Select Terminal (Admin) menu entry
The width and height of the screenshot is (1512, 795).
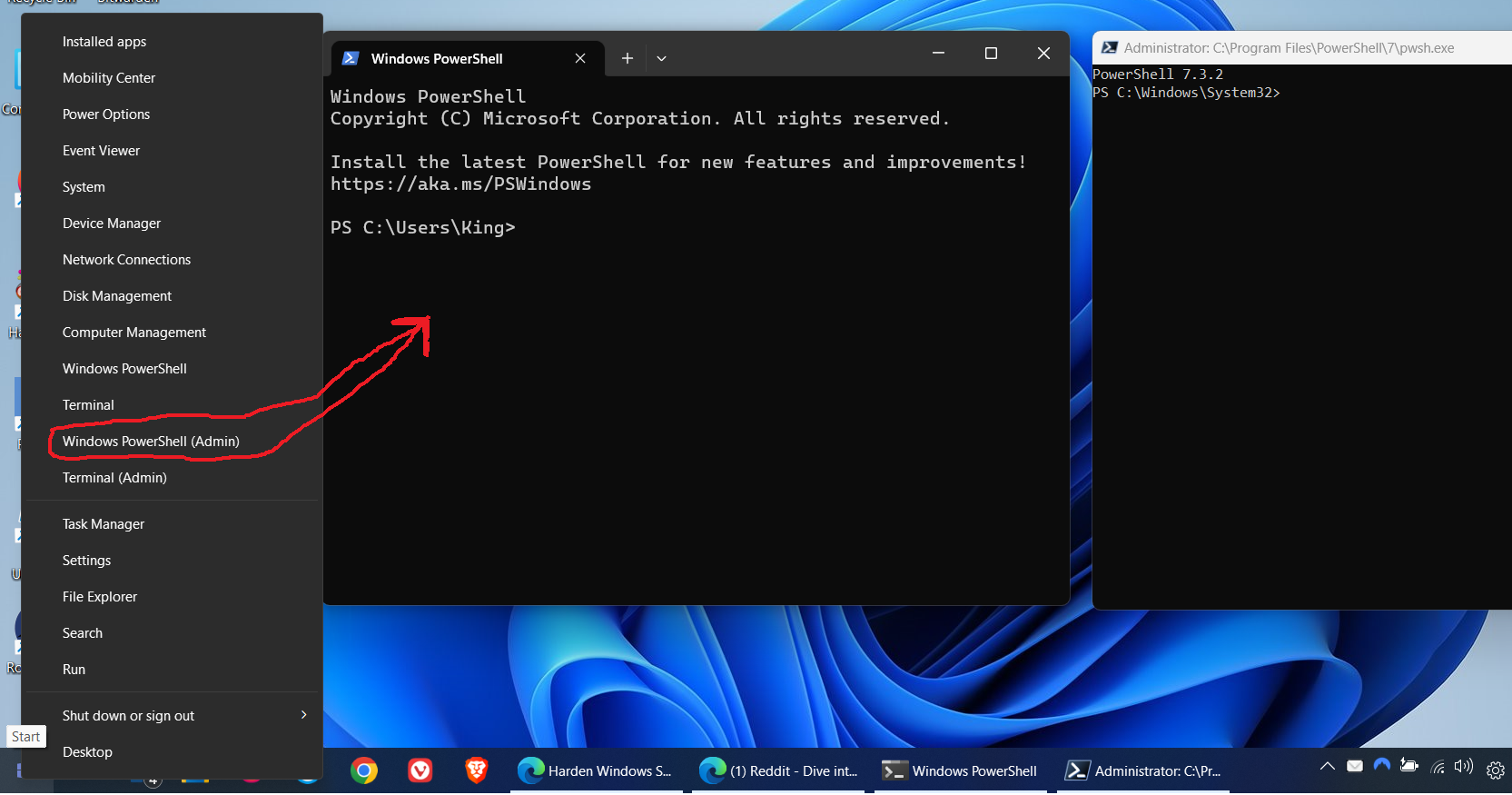(x=114, y=478)
